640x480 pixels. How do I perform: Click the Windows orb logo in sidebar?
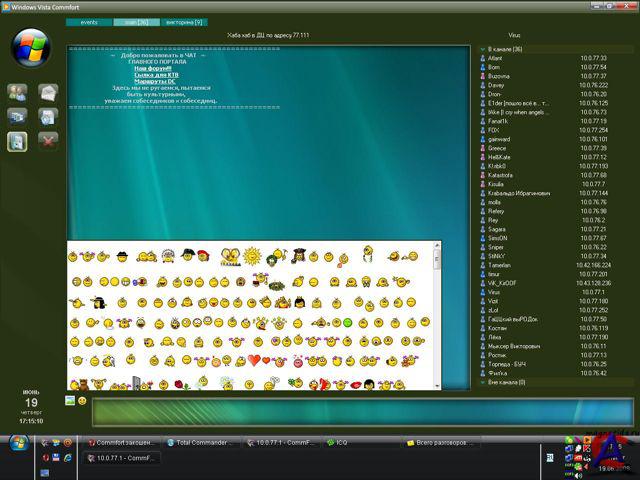click(32, 45)
